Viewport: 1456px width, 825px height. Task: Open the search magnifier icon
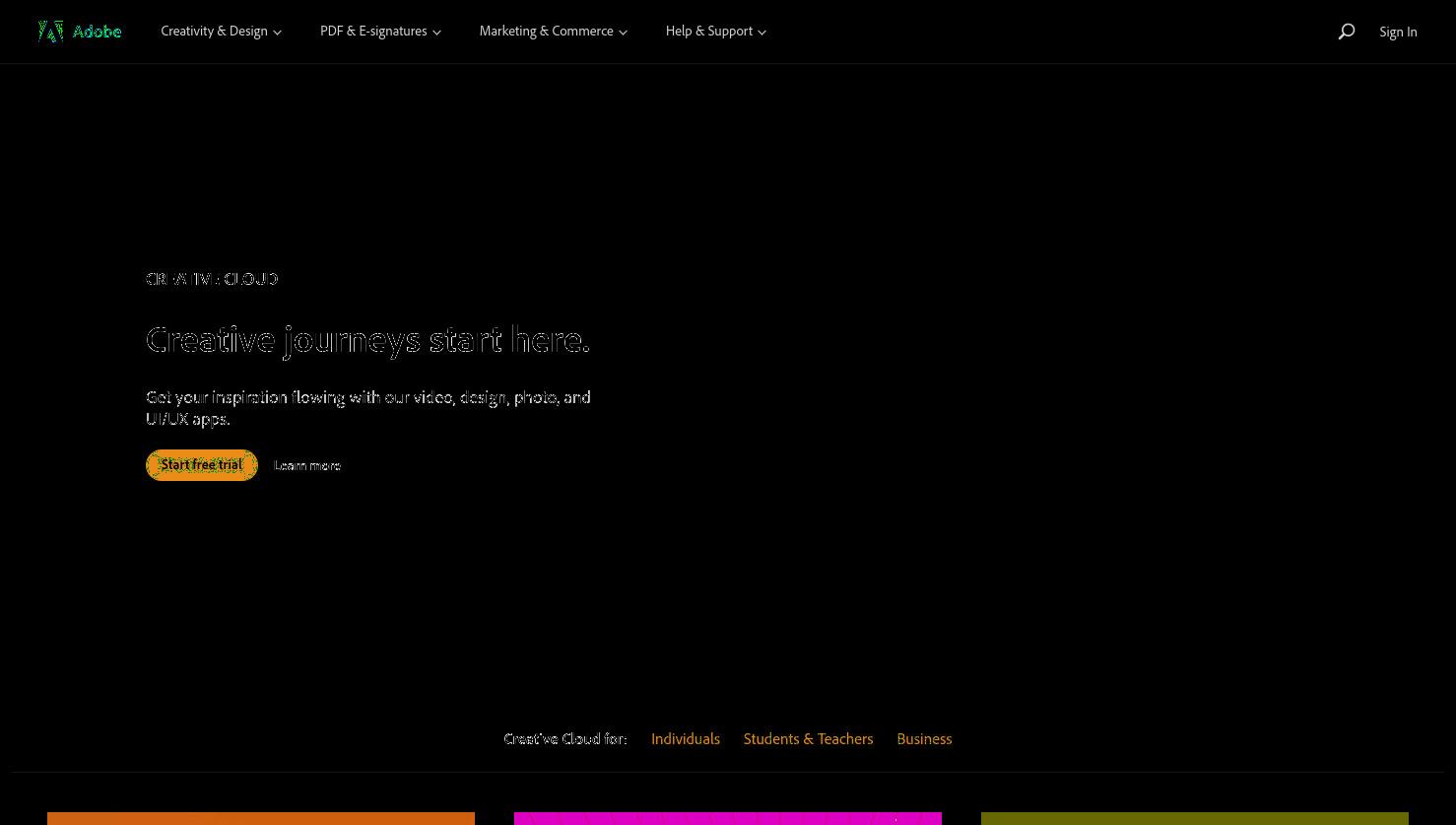click(x=1347, y=32)
